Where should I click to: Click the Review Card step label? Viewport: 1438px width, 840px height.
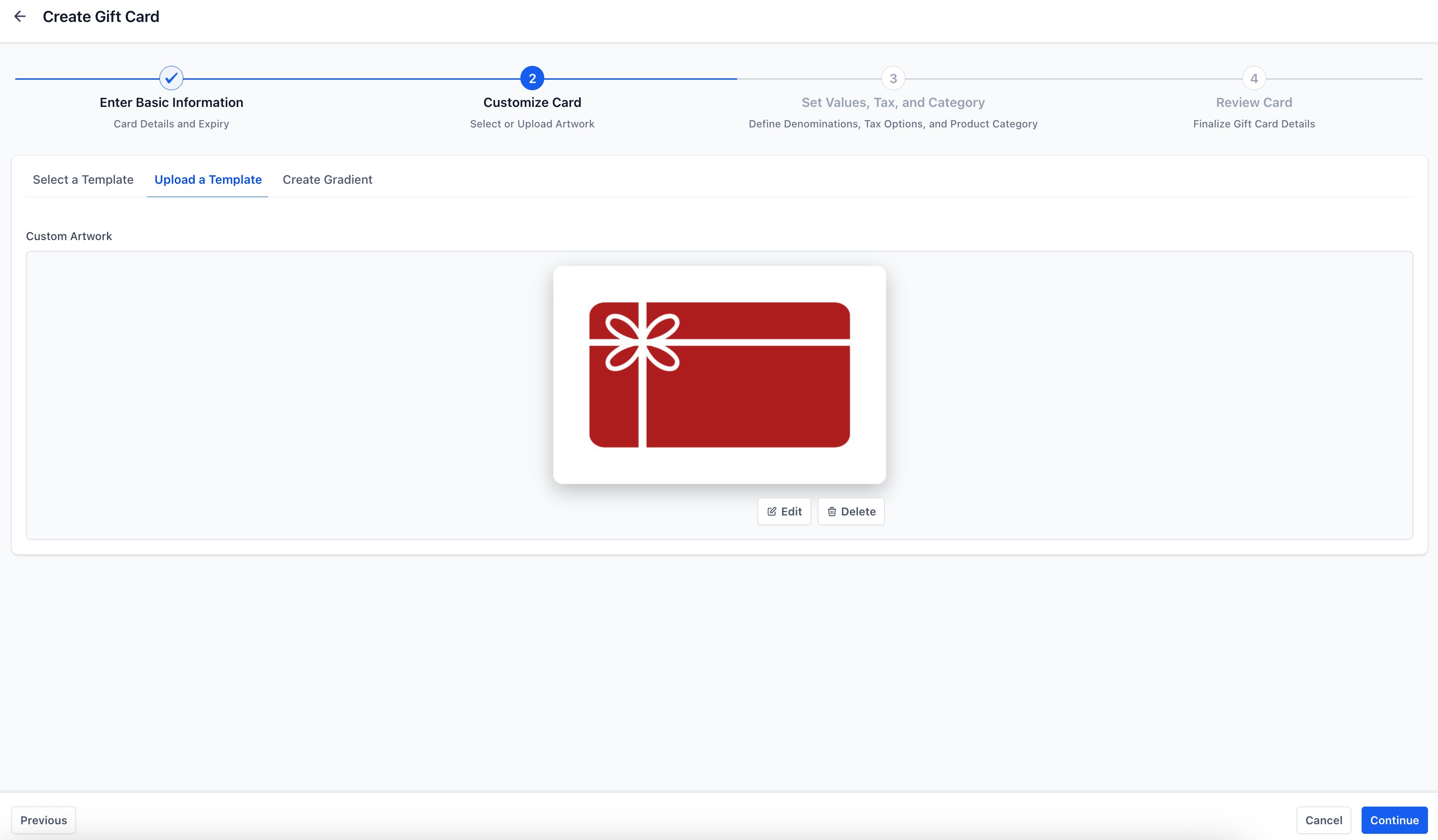click(1254, 103)
